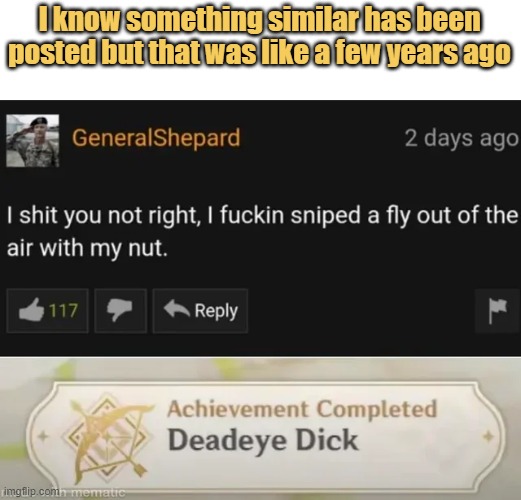521x500 pixels.
Task: Click the 2 days ago timestamp
Action: pos(461,138)
